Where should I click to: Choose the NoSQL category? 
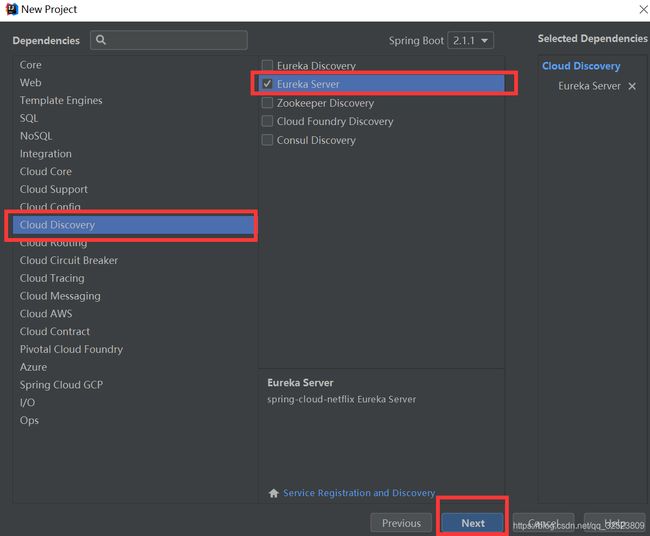(x=36, y=136)
